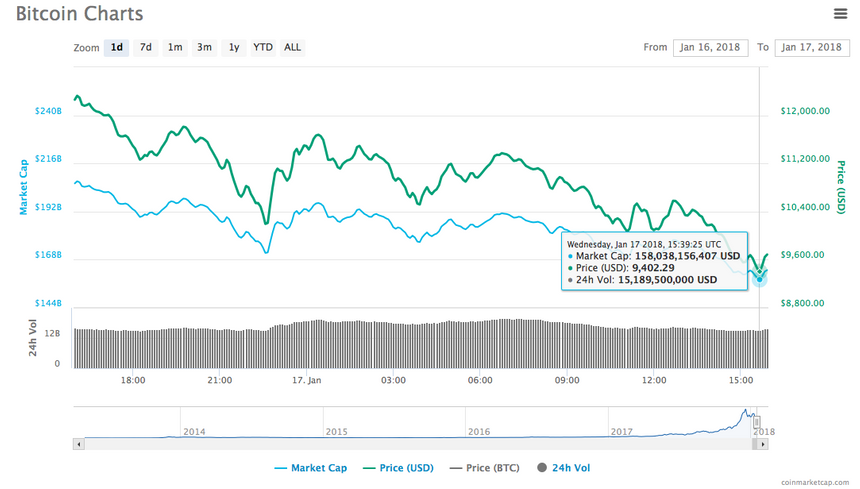The height and width of the screenshot is (489, 860).
Task: Switch zoom to 7d
Action: (x=146, y=47)
